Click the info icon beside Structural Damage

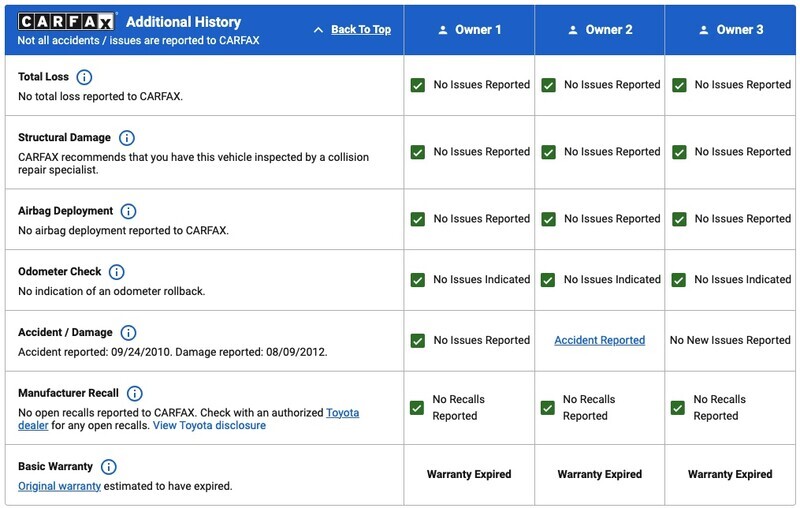pos(127,138)
